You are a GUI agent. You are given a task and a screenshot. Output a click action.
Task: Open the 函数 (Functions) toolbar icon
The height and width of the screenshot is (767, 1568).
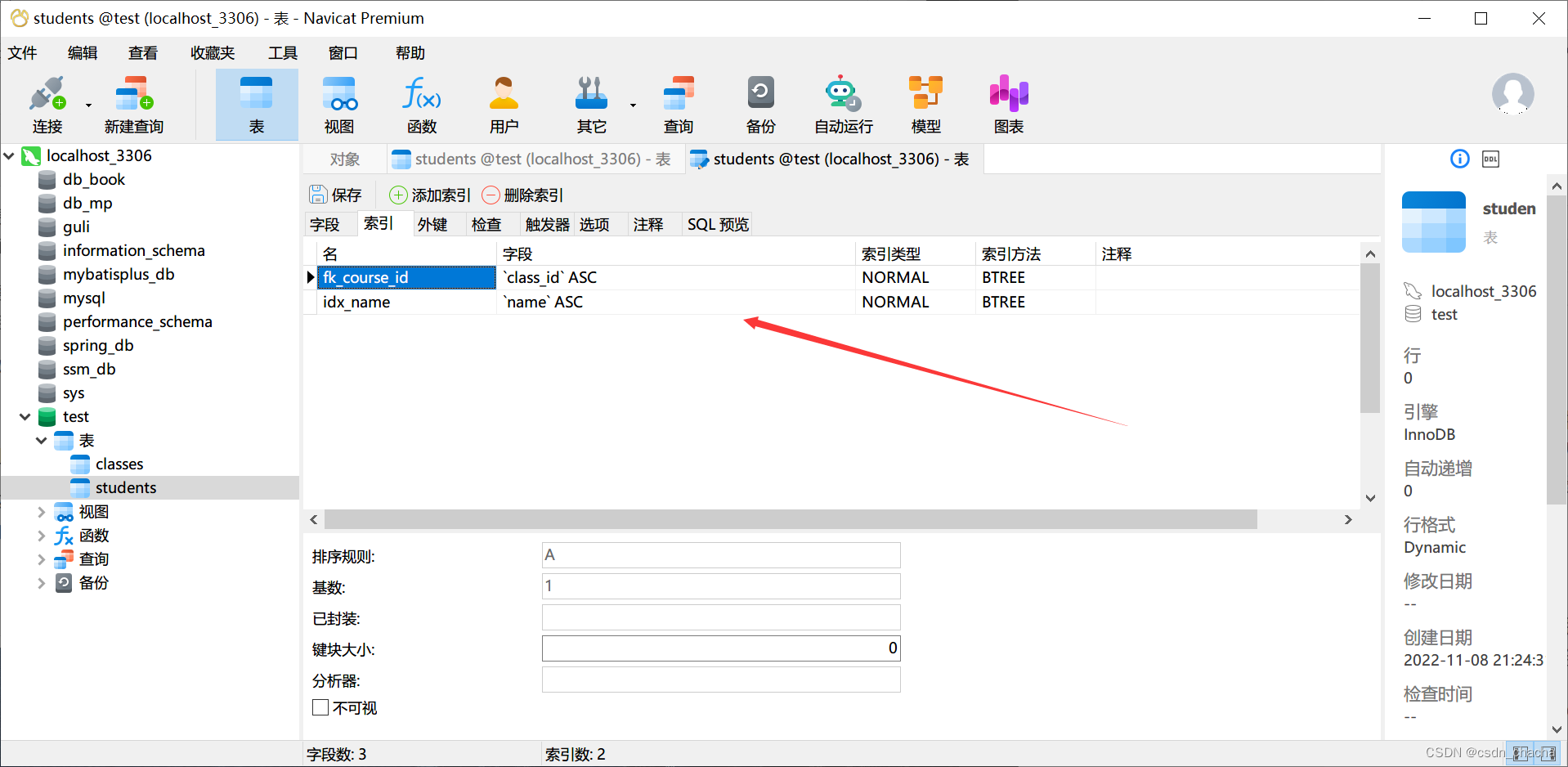pyautogui.click(x=420, y=102)
